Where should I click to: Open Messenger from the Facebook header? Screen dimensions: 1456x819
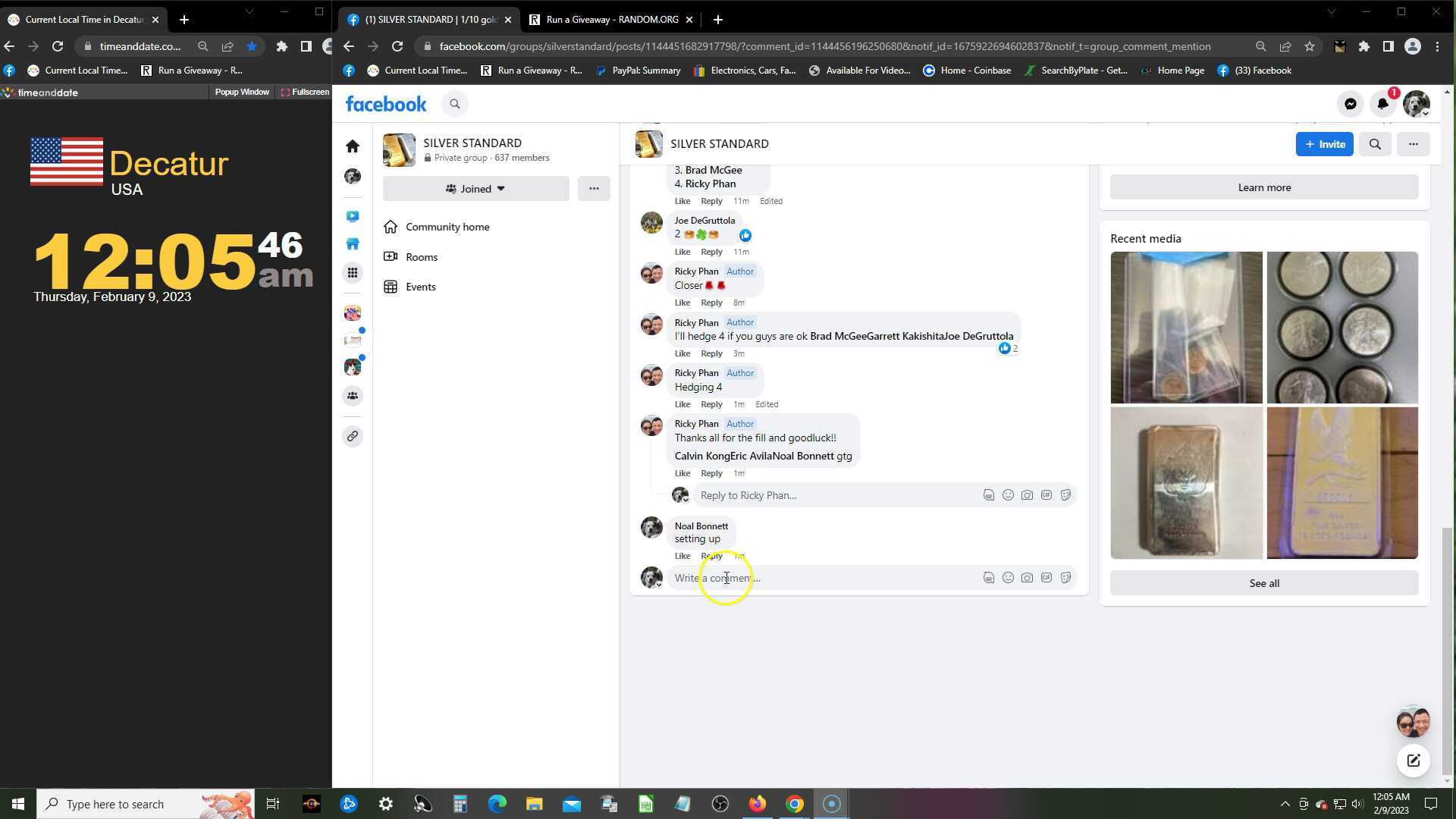coord(1350,105)
